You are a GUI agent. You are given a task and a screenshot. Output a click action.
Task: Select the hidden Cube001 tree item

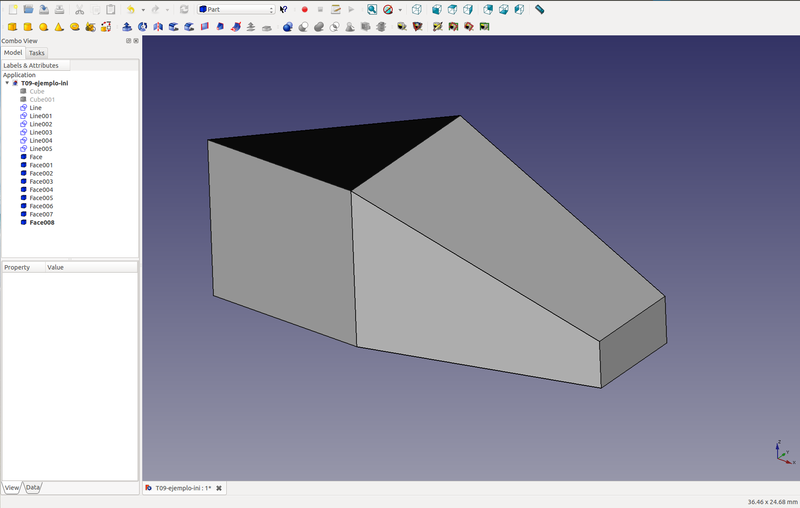point(42,99)
